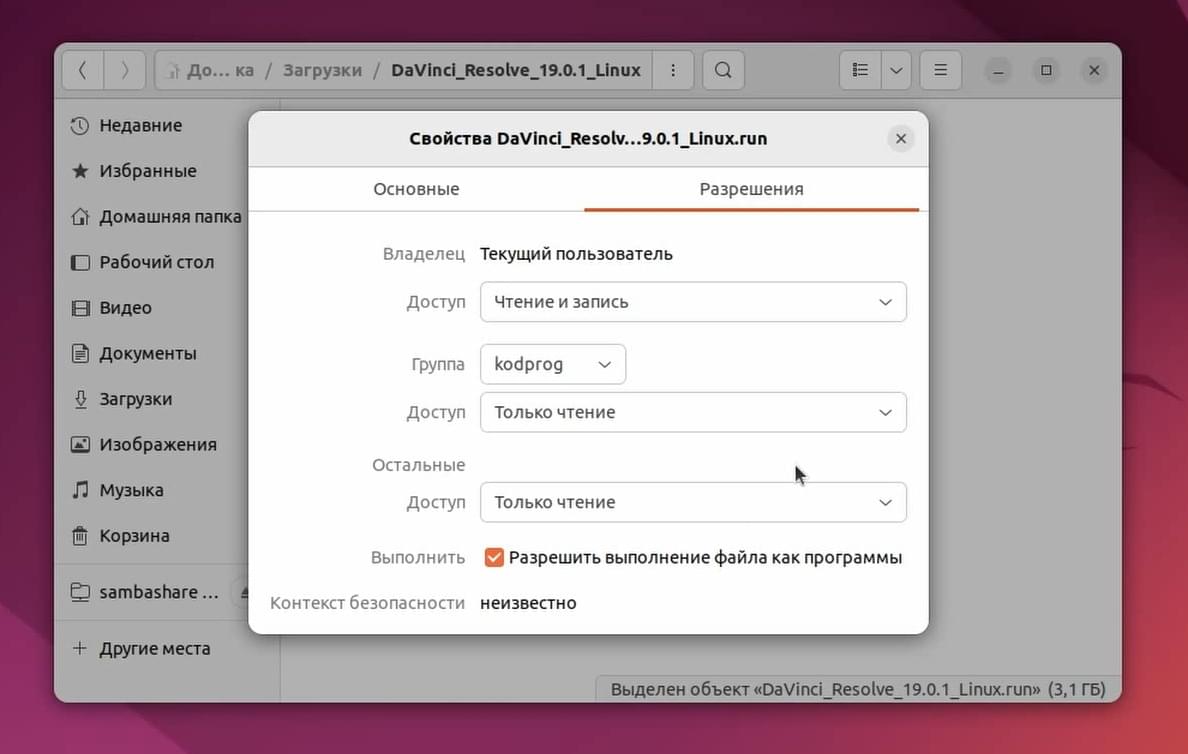Expand the view options chevron
The width and height of the screenshot is (1188, 754).
click(x=896, y=70)
